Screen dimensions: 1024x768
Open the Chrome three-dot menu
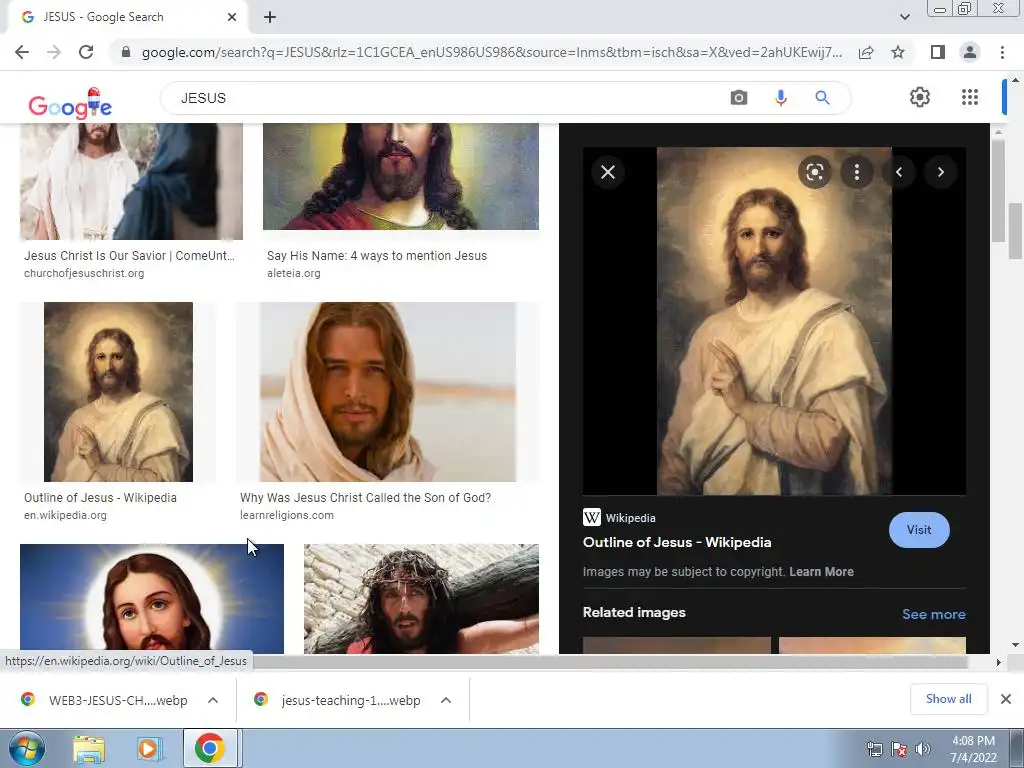click(x=1002, y=52)
